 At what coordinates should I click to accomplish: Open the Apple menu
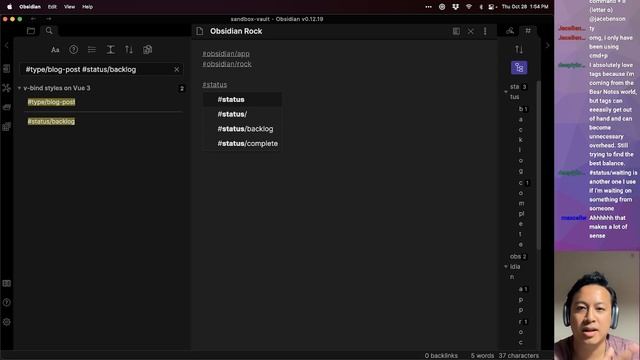9,7
